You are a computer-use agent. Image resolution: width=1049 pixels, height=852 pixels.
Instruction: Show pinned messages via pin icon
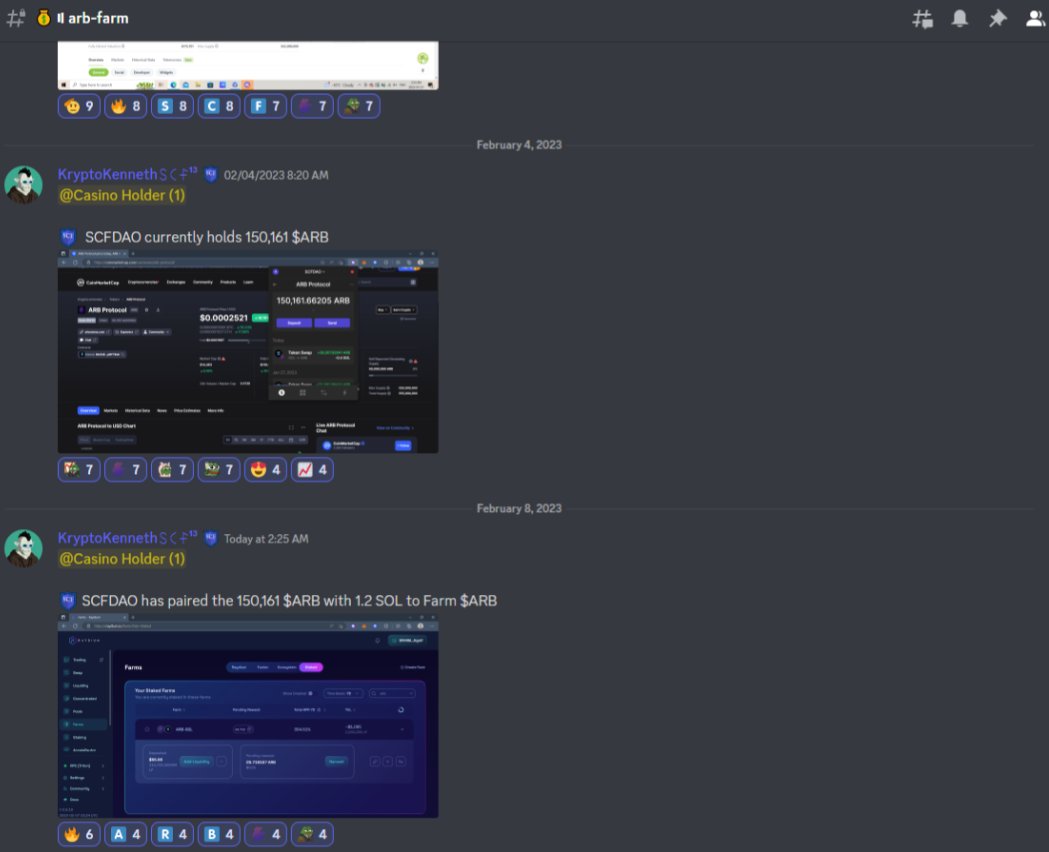coord(997,18)
